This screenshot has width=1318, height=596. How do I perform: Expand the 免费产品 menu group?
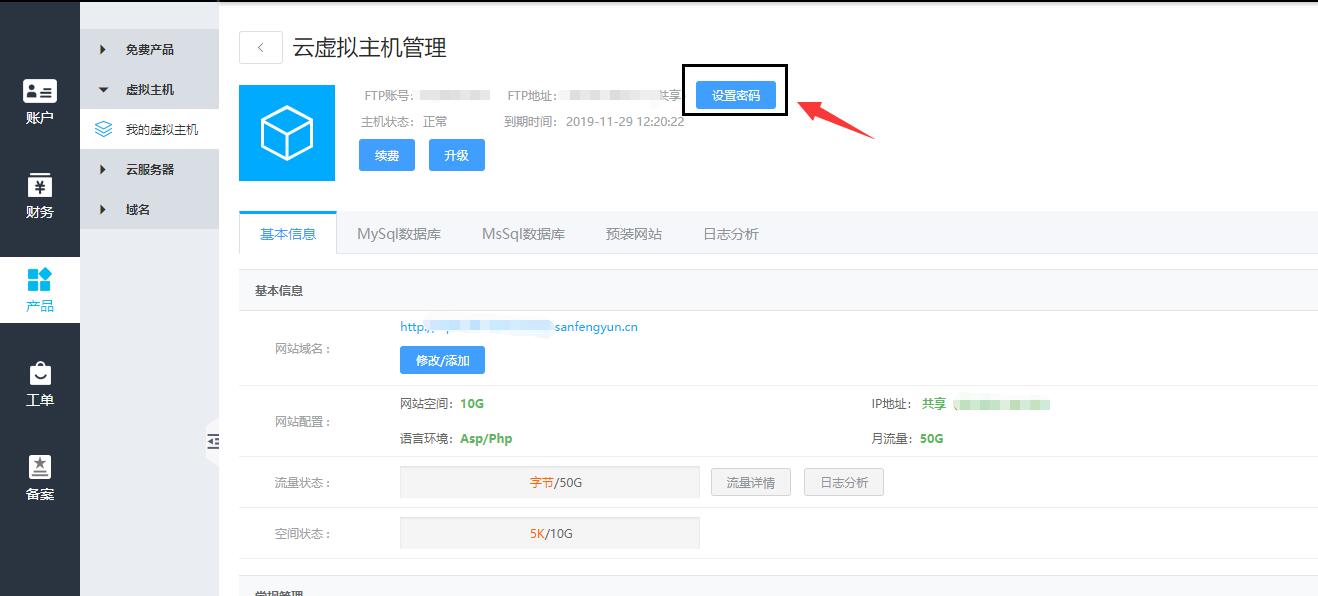149,50
